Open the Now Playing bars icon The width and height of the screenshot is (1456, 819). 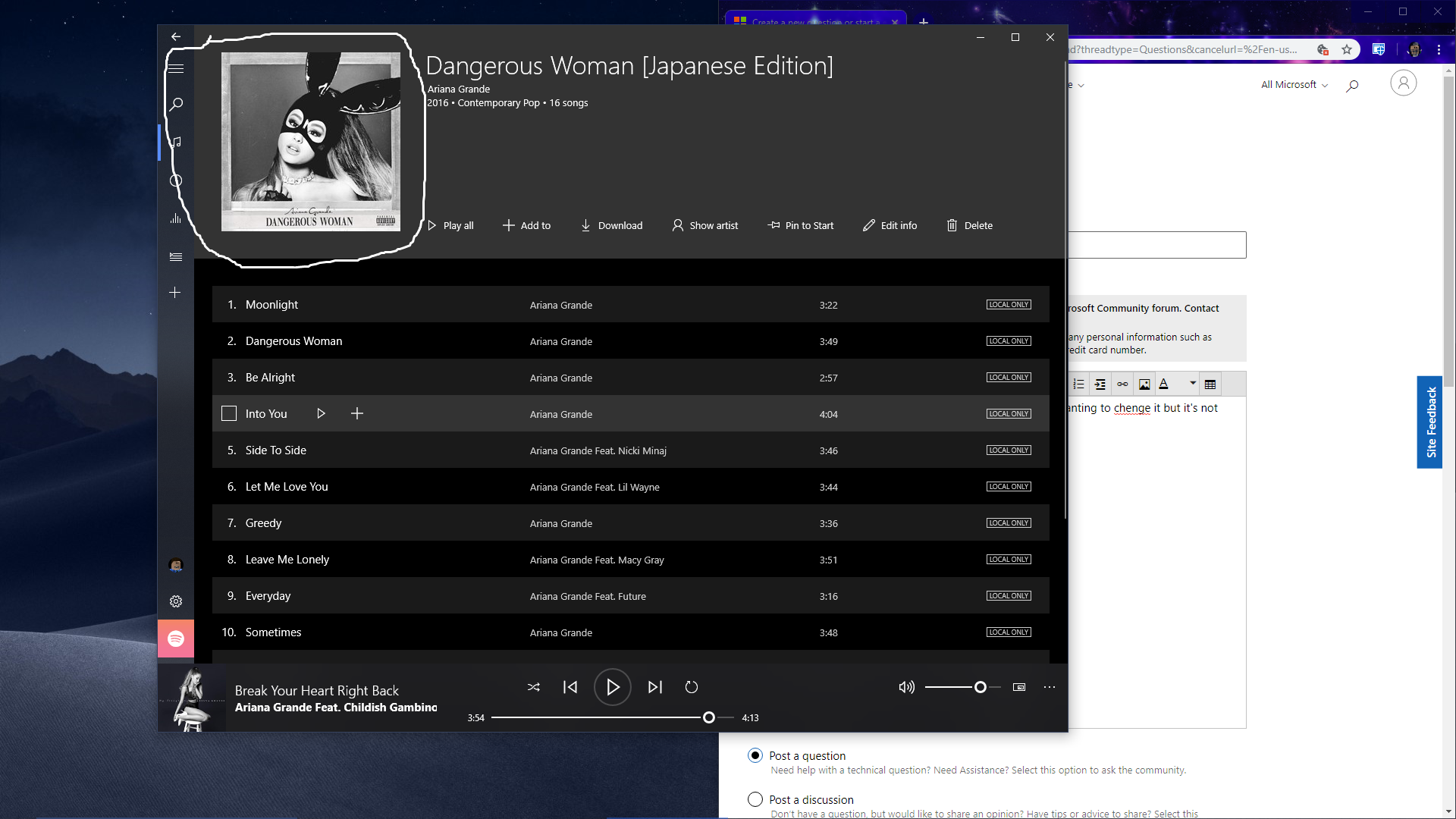176,218
